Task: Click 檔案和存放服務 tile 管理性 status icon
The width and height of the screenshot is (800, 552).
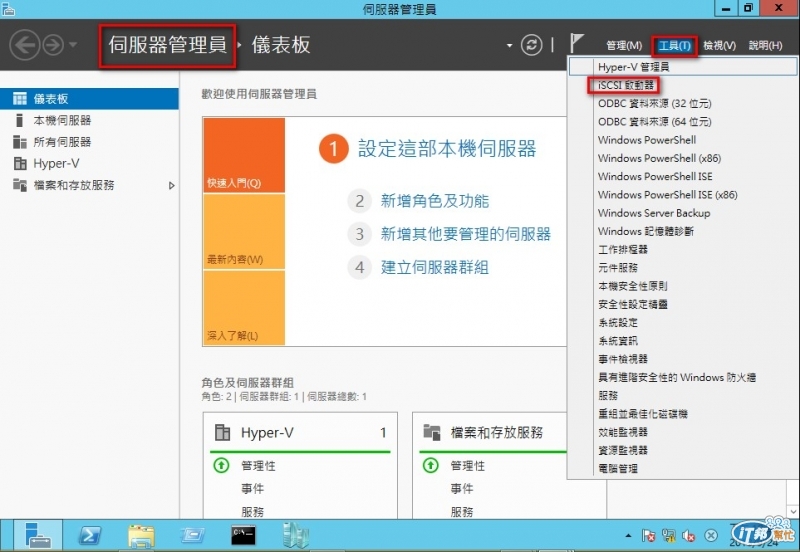Action: click(431, 465)
